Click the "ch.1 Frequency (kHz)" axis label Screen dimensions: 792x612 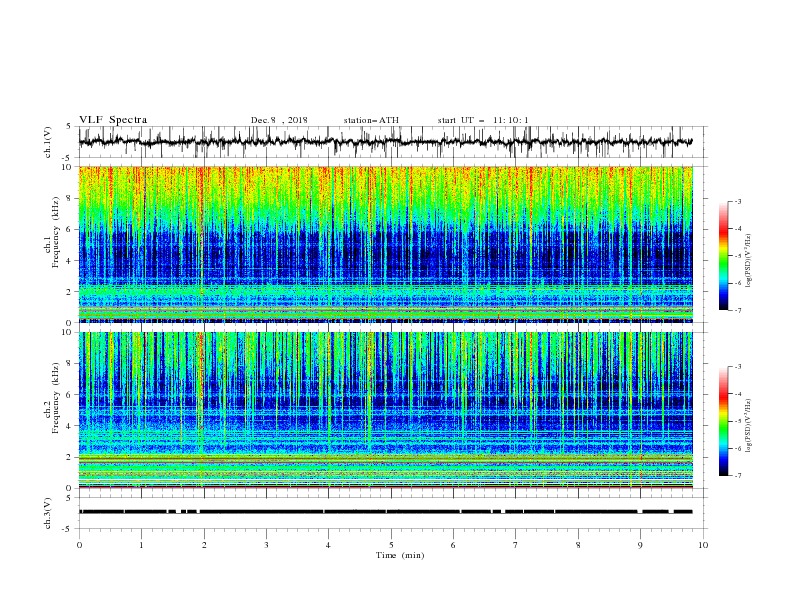click(52, 230)
